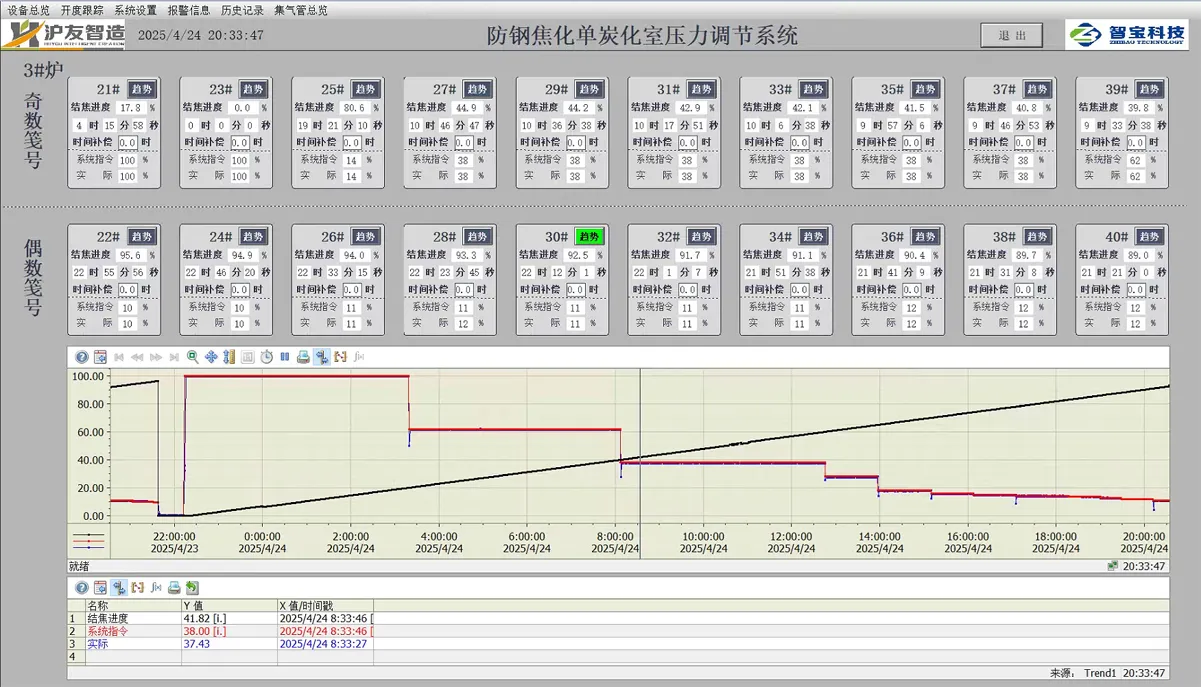The height and width of the screenshot is (687, 1201).
Task: Click the vertical cursor line on trend chart
Action: (640, 450)
